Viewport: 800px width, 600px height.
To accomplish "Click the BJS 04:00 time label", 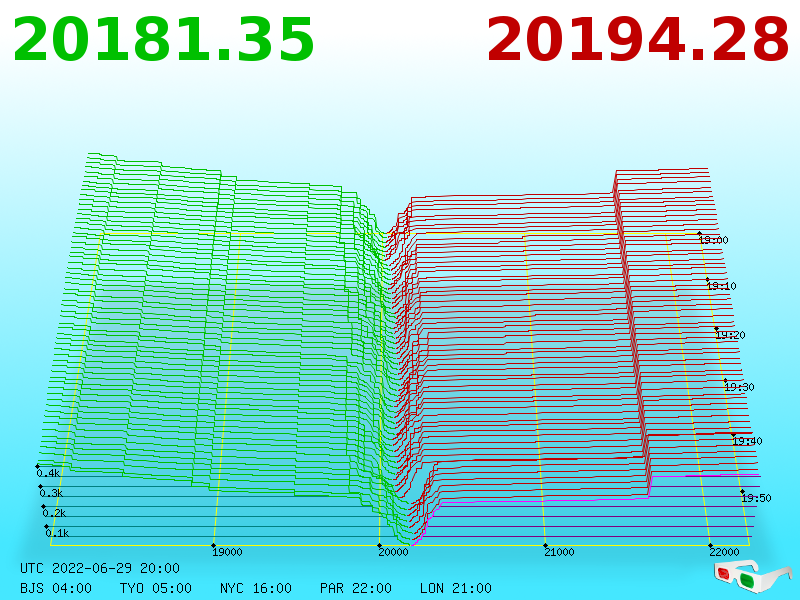I will [56, 588].
